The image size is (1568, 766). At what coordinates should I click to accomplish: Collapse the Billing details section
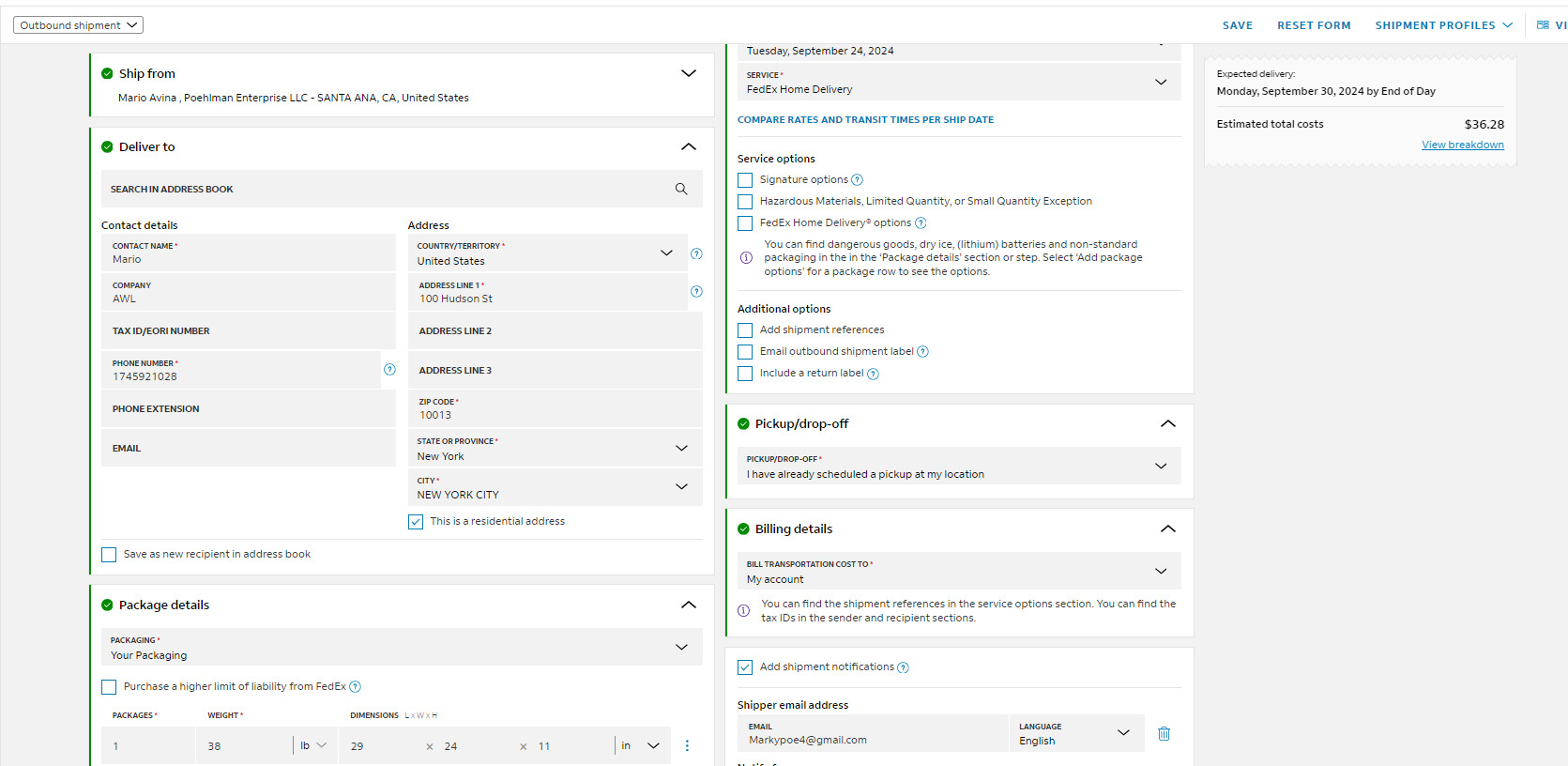click(x=1168, y=529)
